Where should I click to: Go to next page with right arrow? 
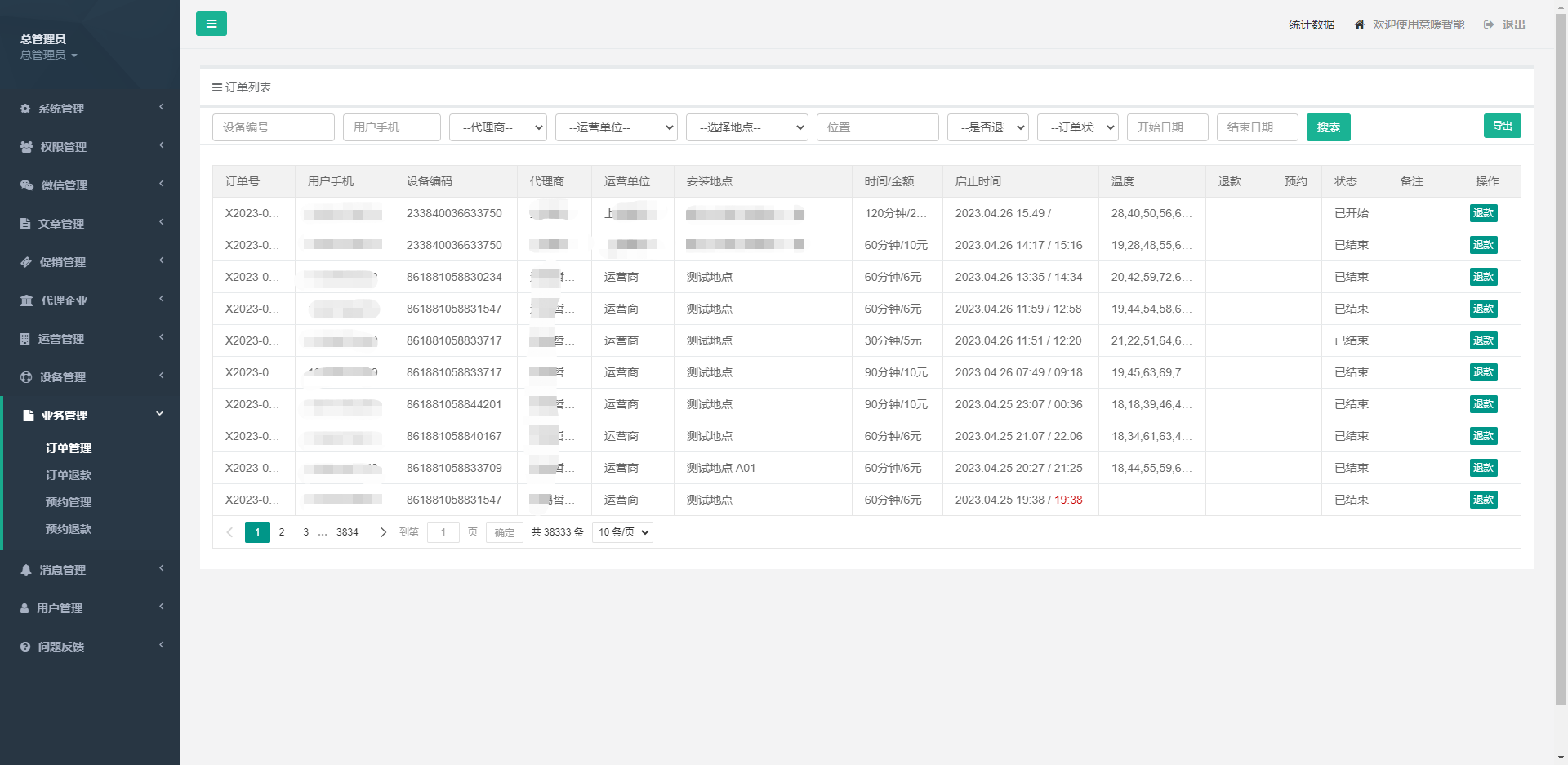pos(383,532)
